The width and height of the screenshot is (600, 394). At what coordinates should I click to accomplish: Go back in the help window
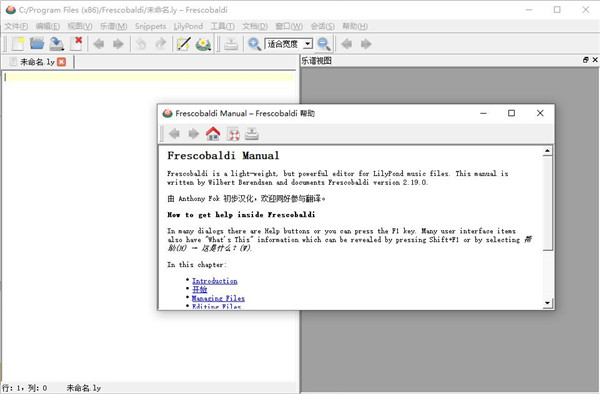coord(174,134)
